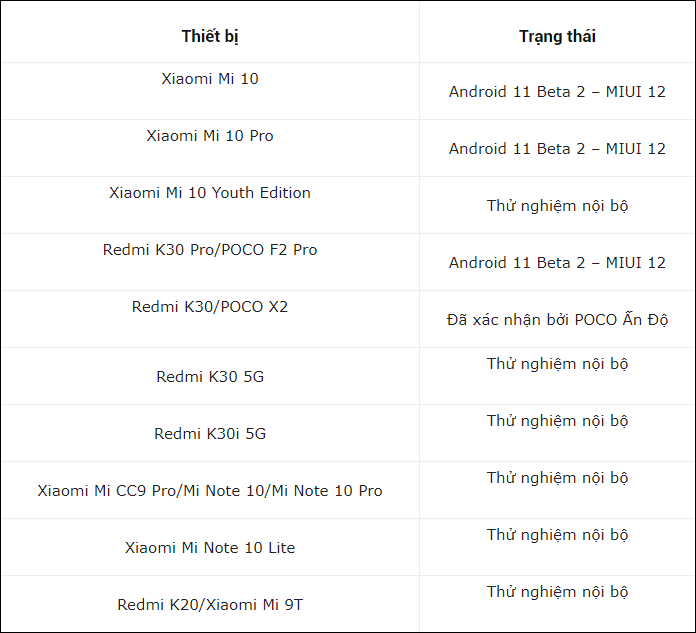Click the Xiaomi Mi Note 10 Lite cell
The image size is (696, 633).
(x=210, y=548)
